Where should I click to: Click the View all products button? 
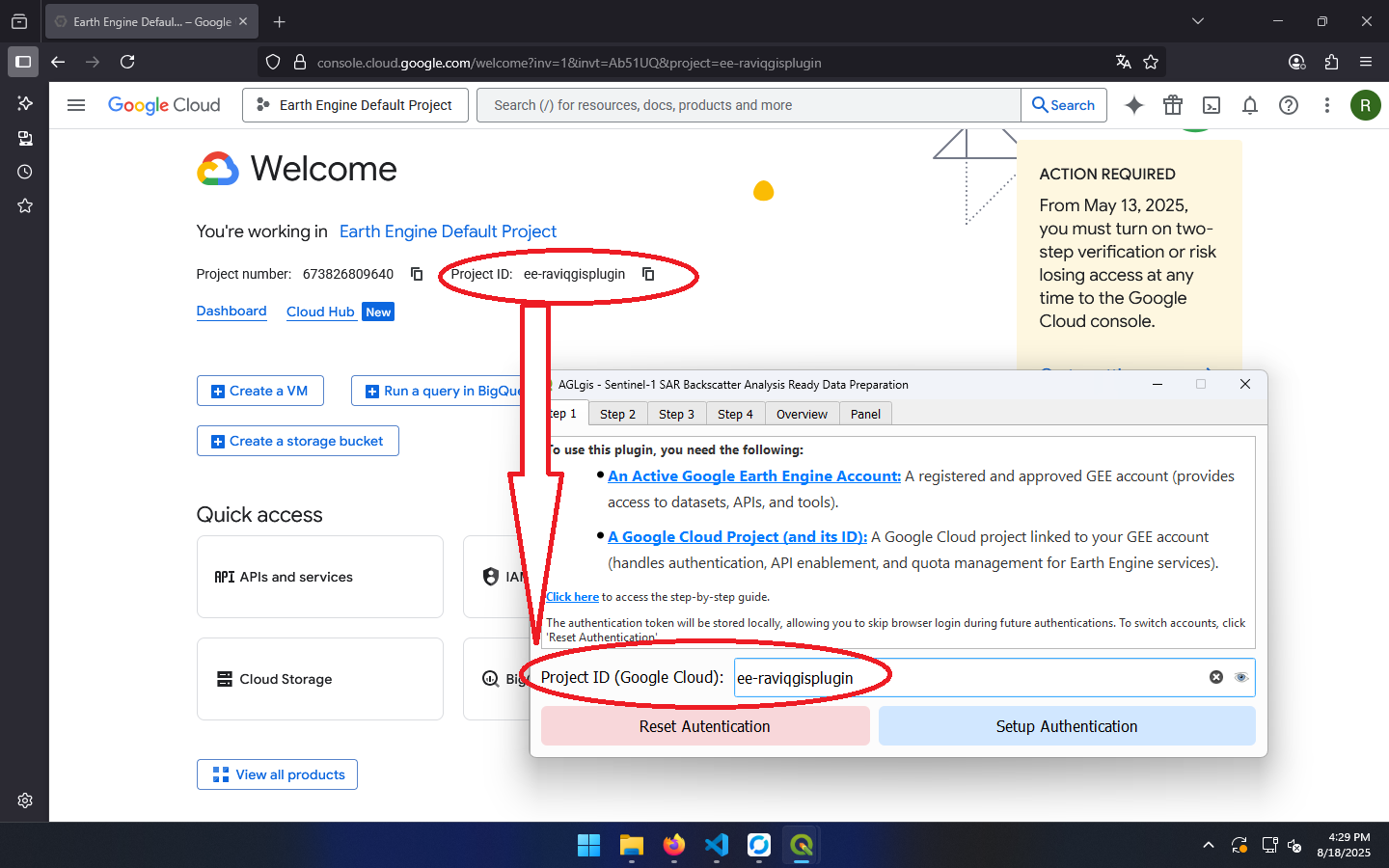278,774
